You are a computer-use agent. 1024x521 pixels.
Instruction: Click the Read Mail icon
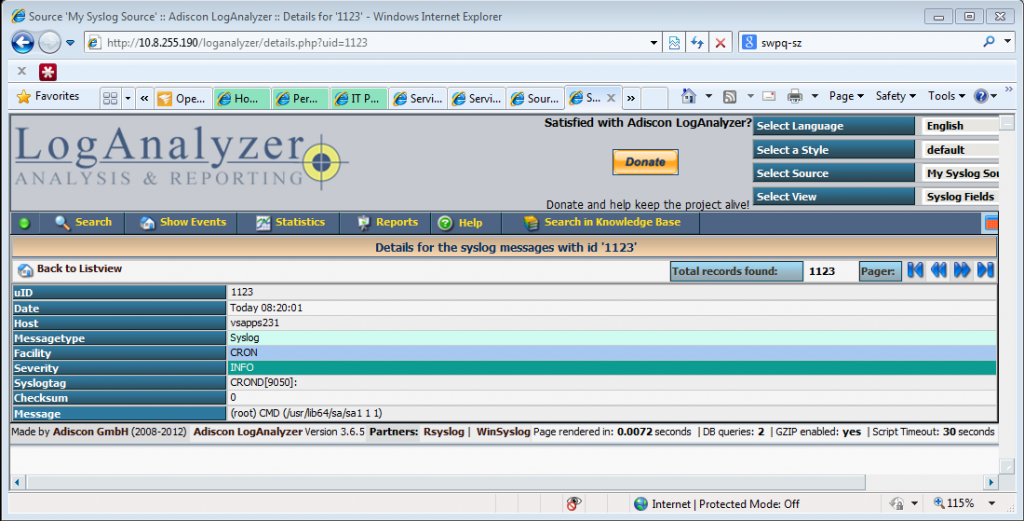tap(769, 96)
